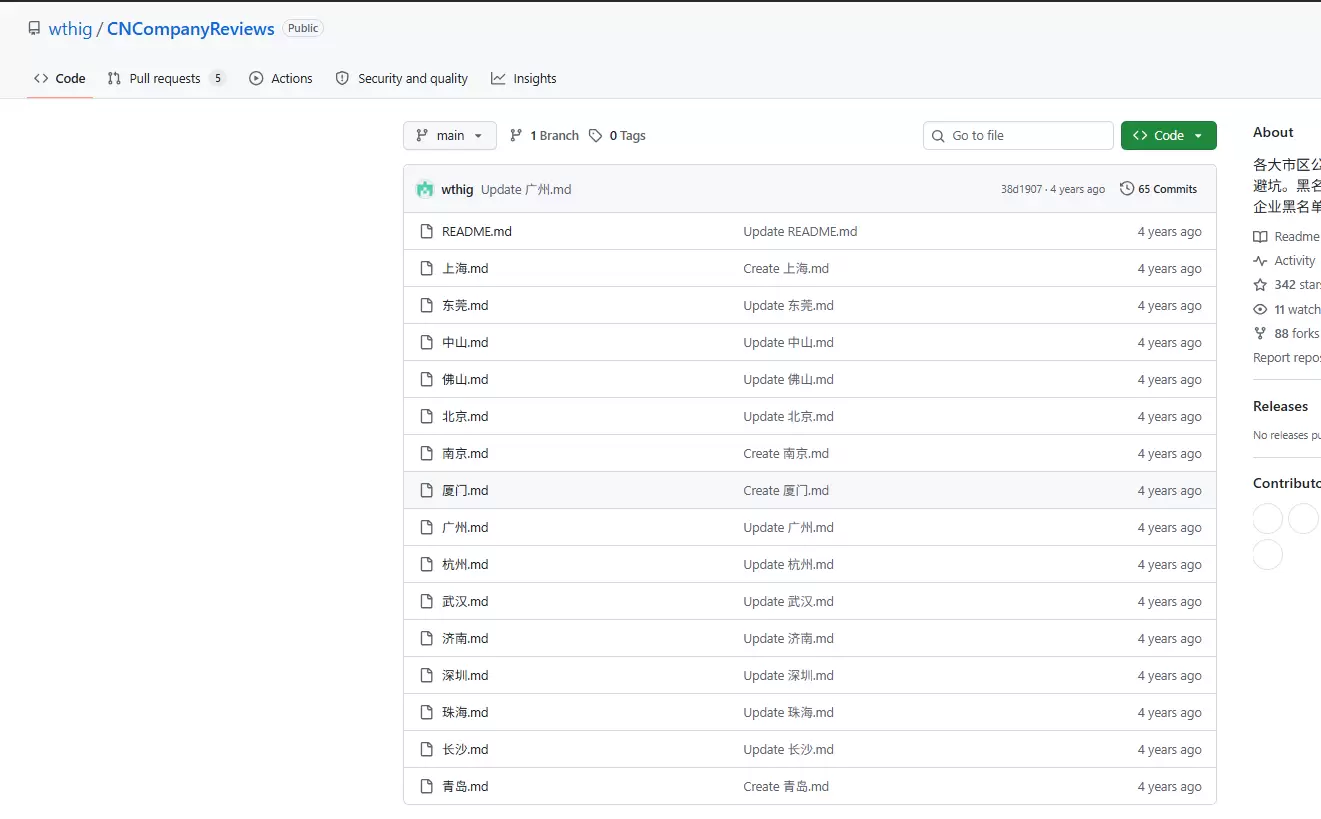Open commit hash 38d1907
This screenshot has height=819, width=1321.
tap(1021, 189)
